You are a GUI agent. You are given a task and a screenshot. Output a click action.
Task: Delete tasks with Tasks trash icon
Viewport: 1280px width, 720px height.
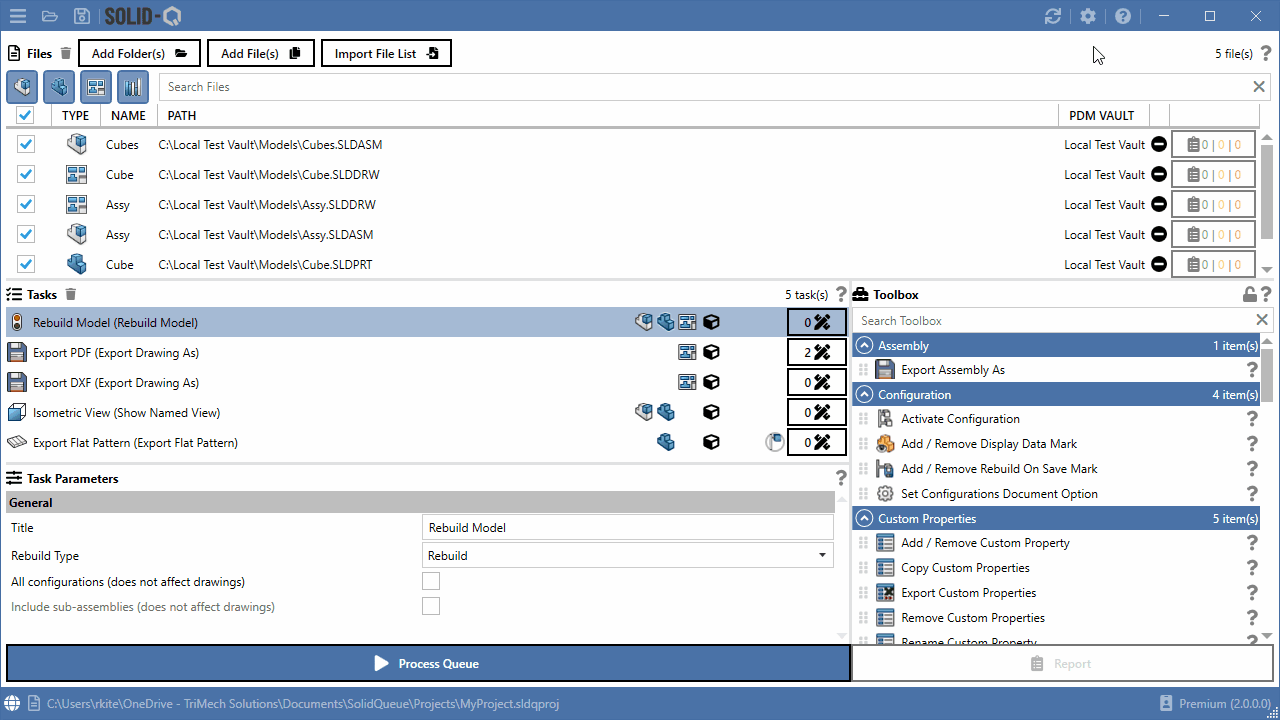(x=70, y=294)
